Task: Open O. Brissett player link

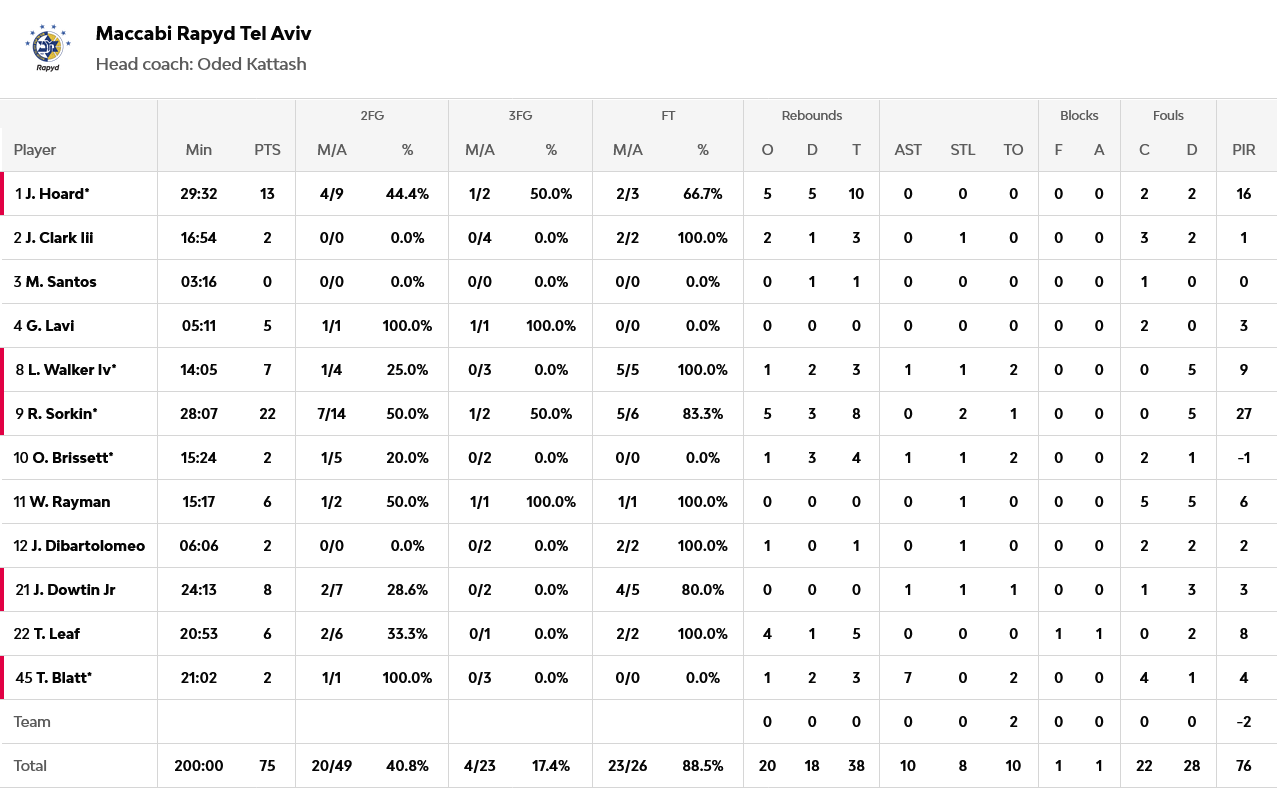Action: [x=72, y=458]
